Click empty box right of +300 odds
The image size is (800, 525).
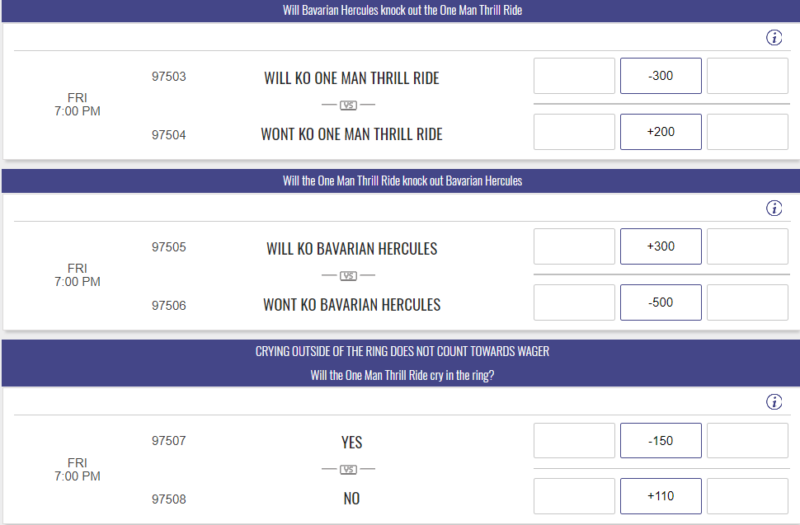point(747,246)
